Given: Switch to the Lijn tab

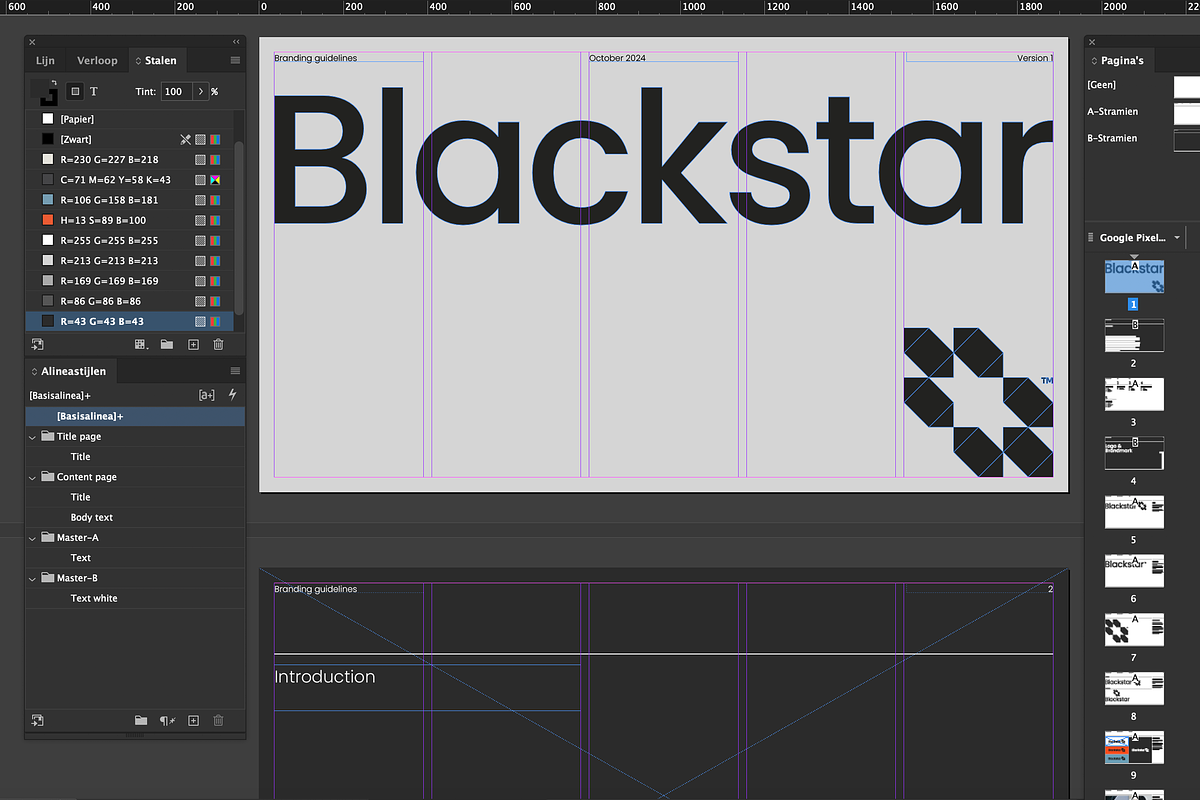Looking at the screenshot, I should point(46,60).
